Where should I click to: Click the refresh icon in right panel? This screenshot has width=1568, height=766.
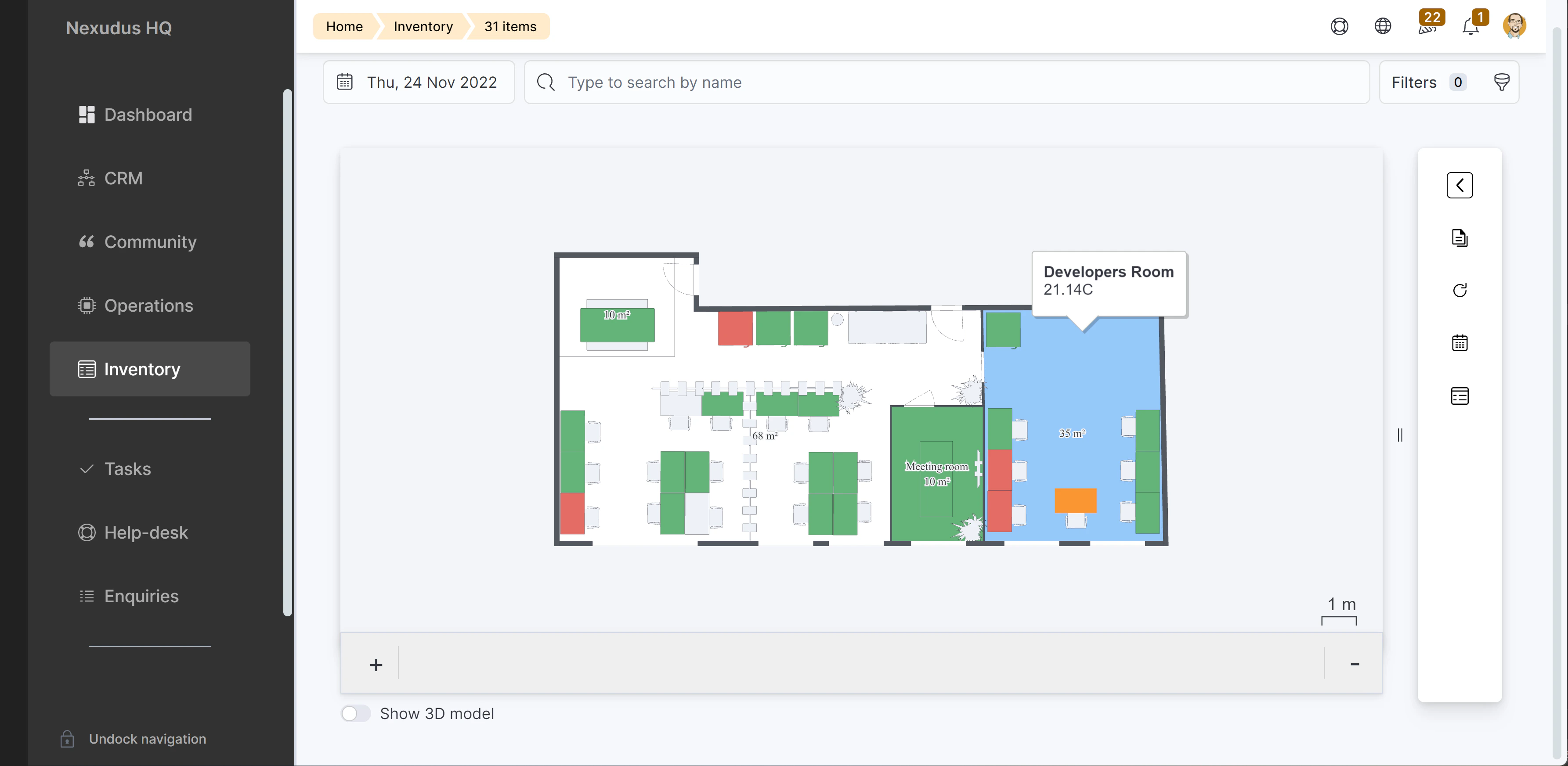pyautogui.click(x=1460, y=290)
